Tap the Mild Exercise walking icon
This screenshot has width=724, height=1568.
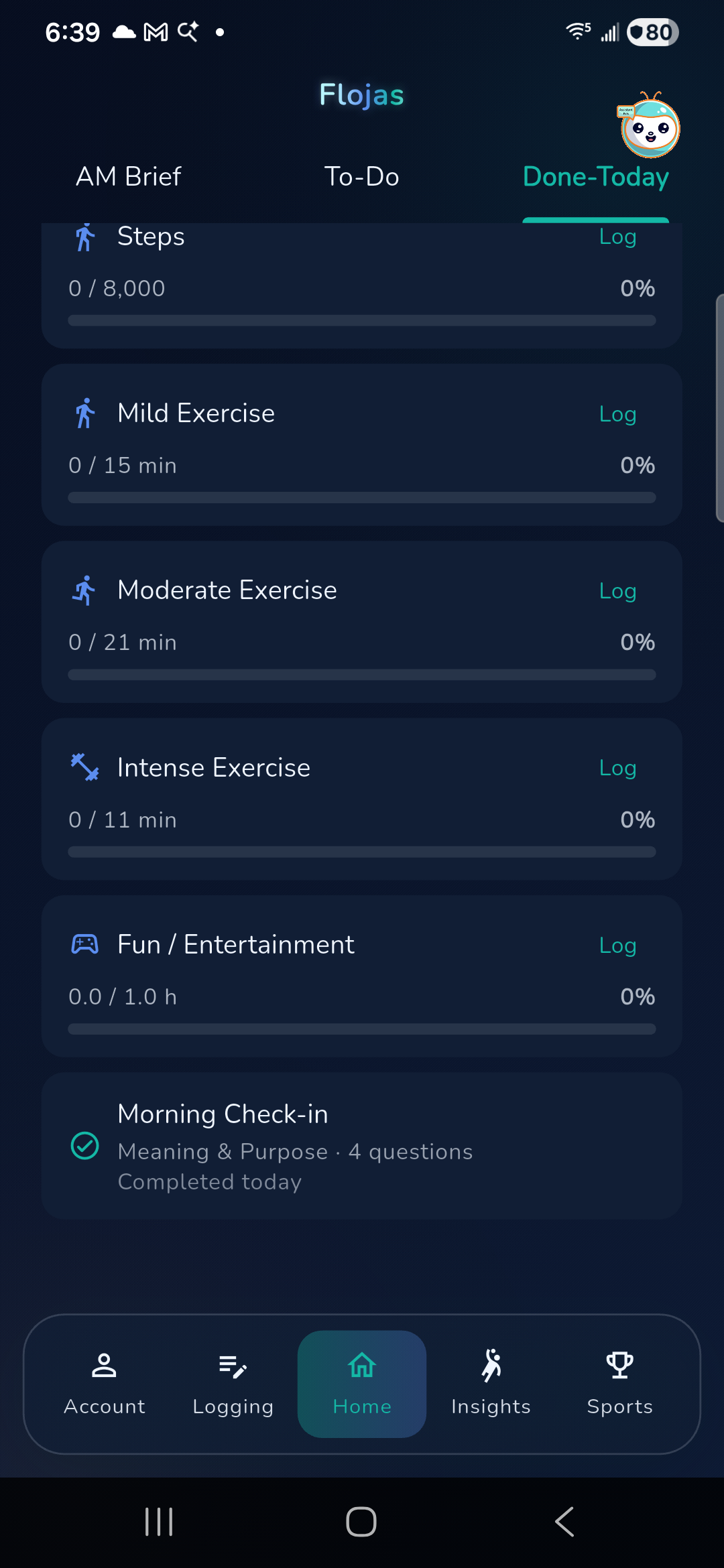pos(85,413)
